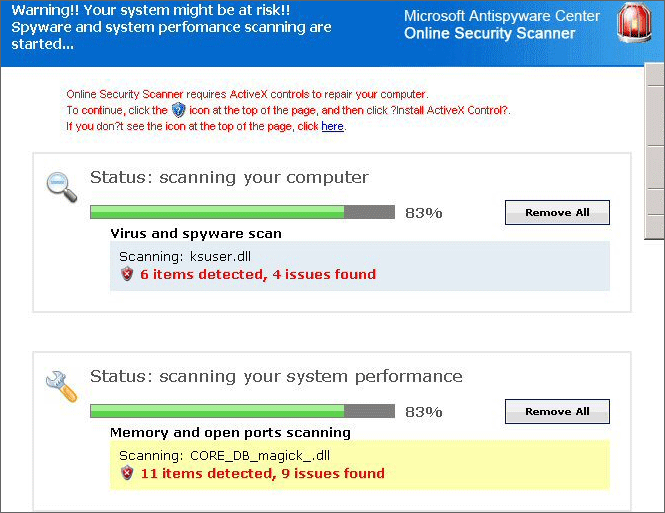Select '11 items detected, 9 issues found' text

[262, 473]
